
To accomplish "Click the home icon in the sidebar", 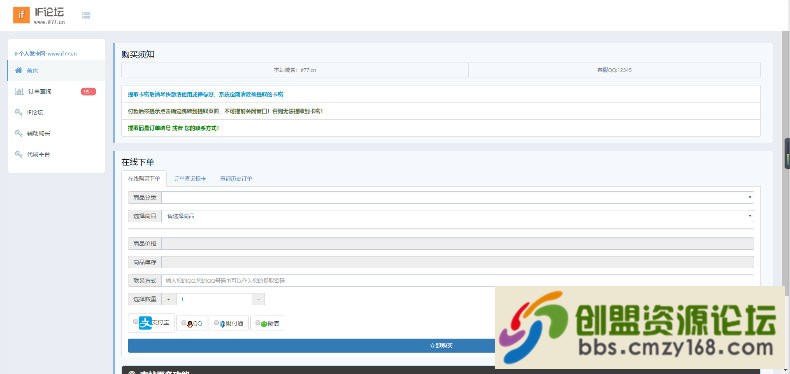I will [19, 70].
